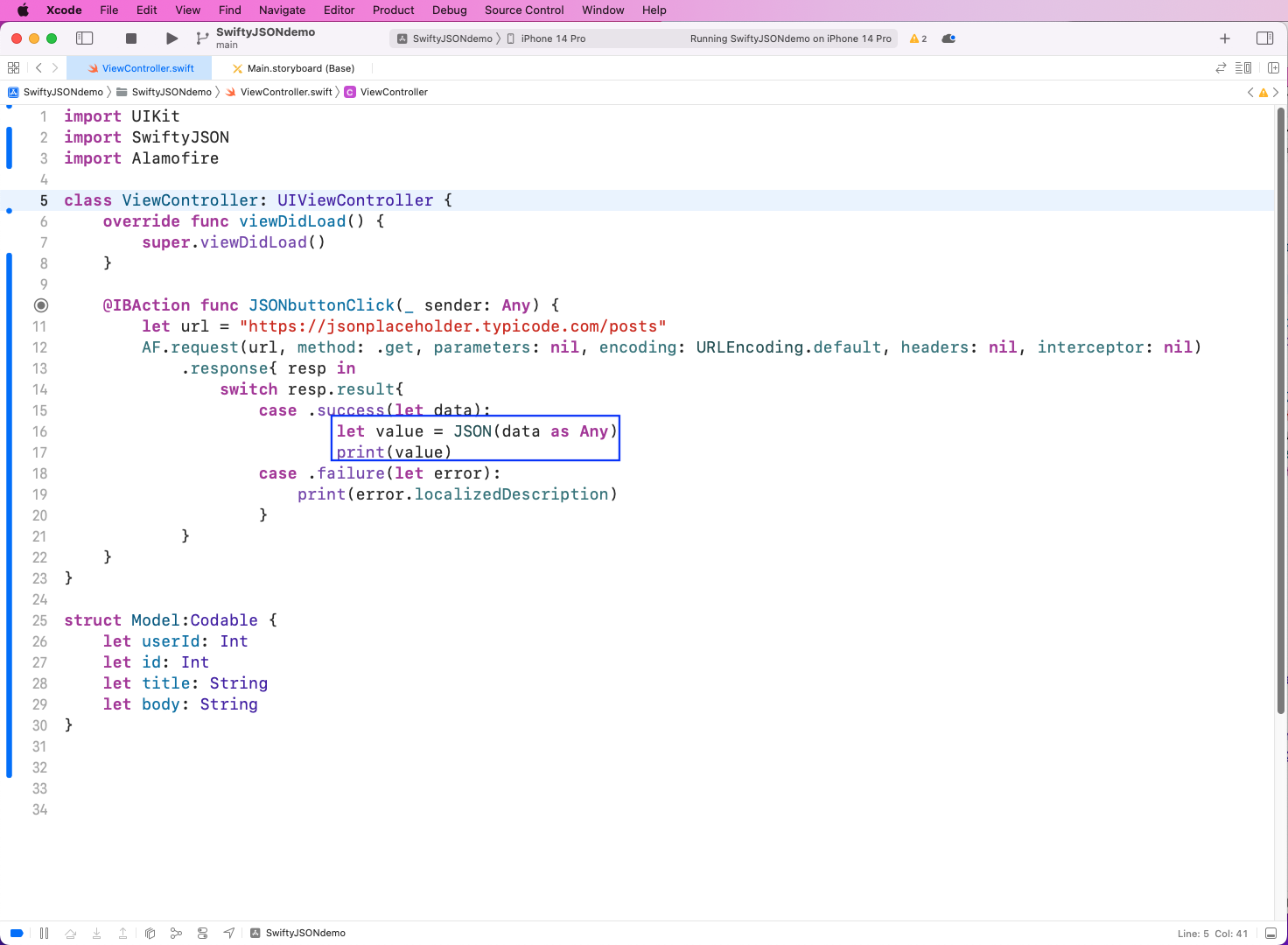Click 'Running SwiftyJSONdemo on iPhone 14 Pro' status
Image resolution: width=1288 pixels, height=945 pixels.
coord(791,38)
